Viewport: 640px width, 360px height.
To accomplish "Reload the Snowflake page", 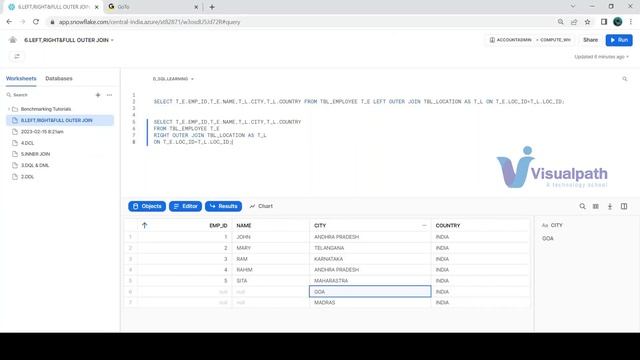I will coord(36,22).
